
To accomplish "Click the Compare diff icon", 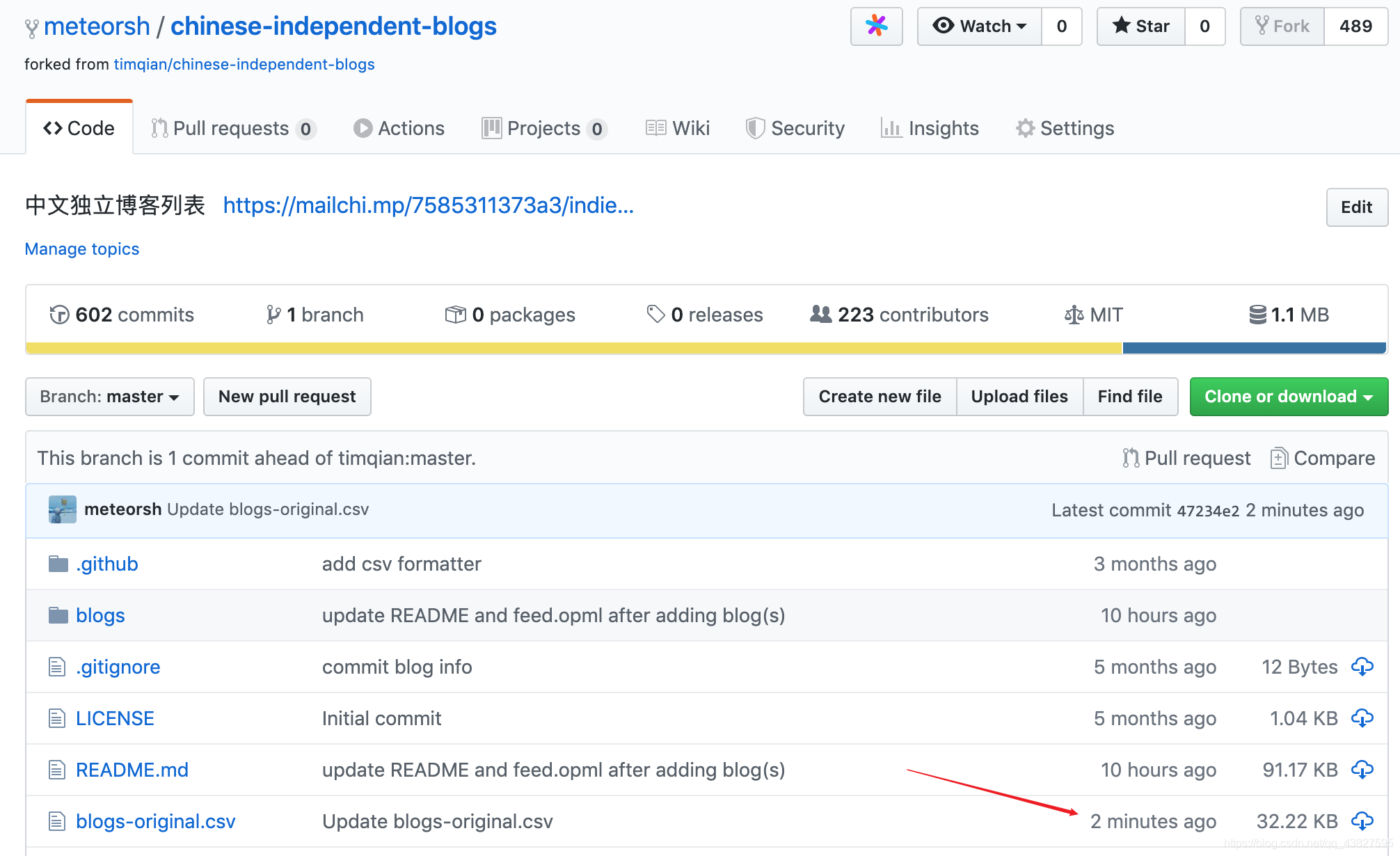I will (x=1279, y=458).
